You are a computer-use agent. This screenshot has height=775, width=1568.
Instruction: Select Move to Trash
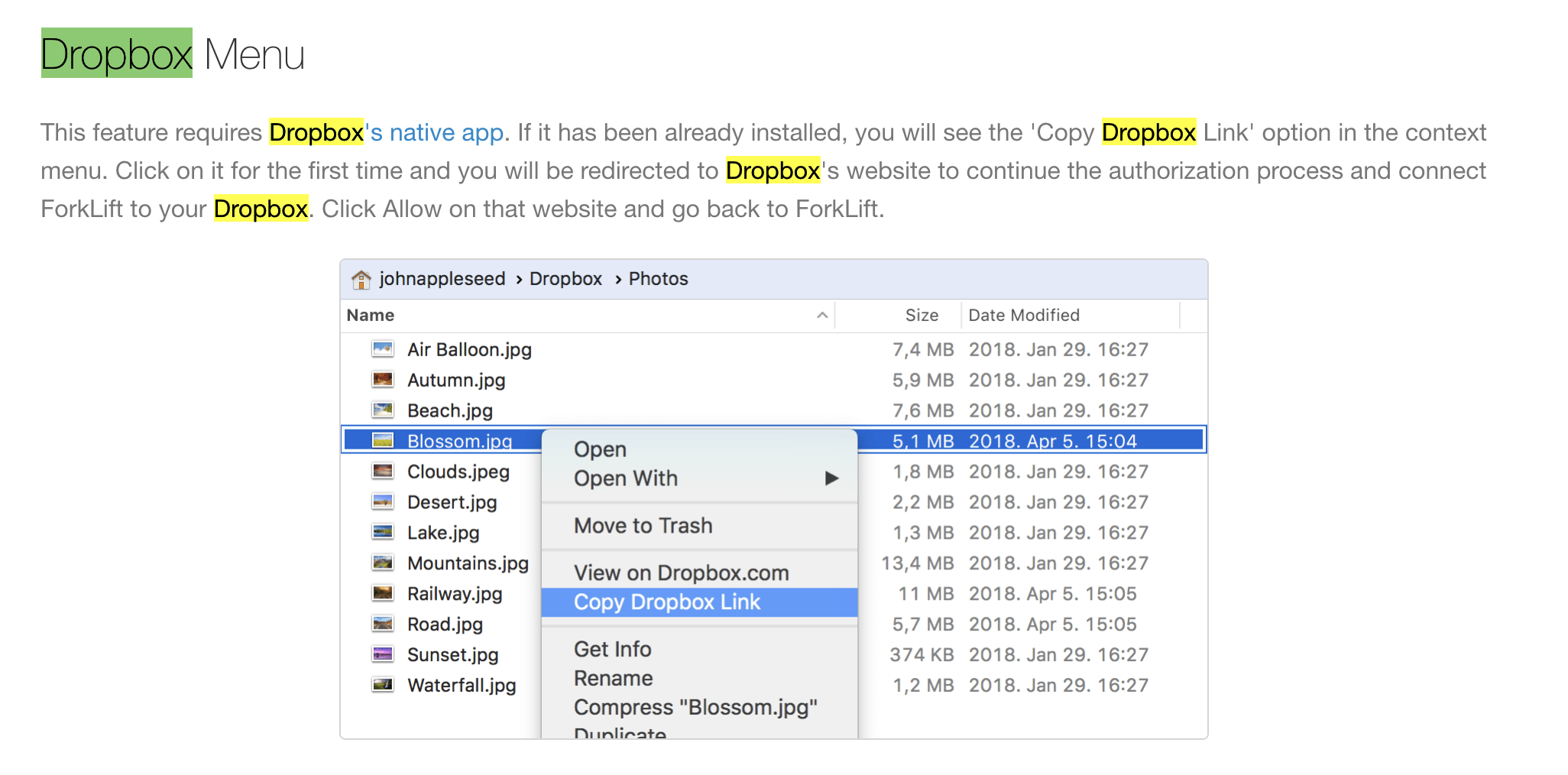coord(643,526)
